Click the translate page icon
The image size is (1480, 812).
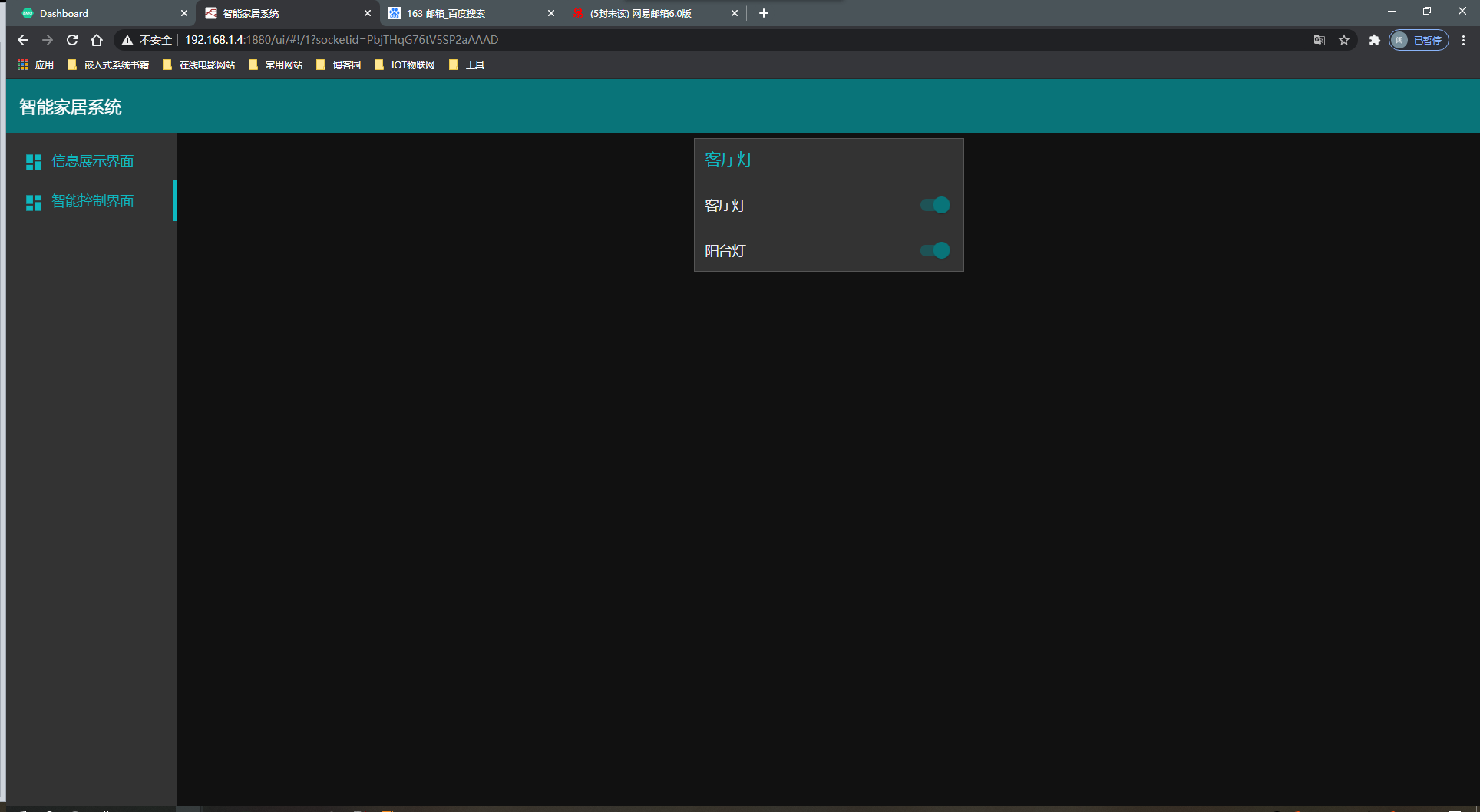click(x=1319, y=40)
